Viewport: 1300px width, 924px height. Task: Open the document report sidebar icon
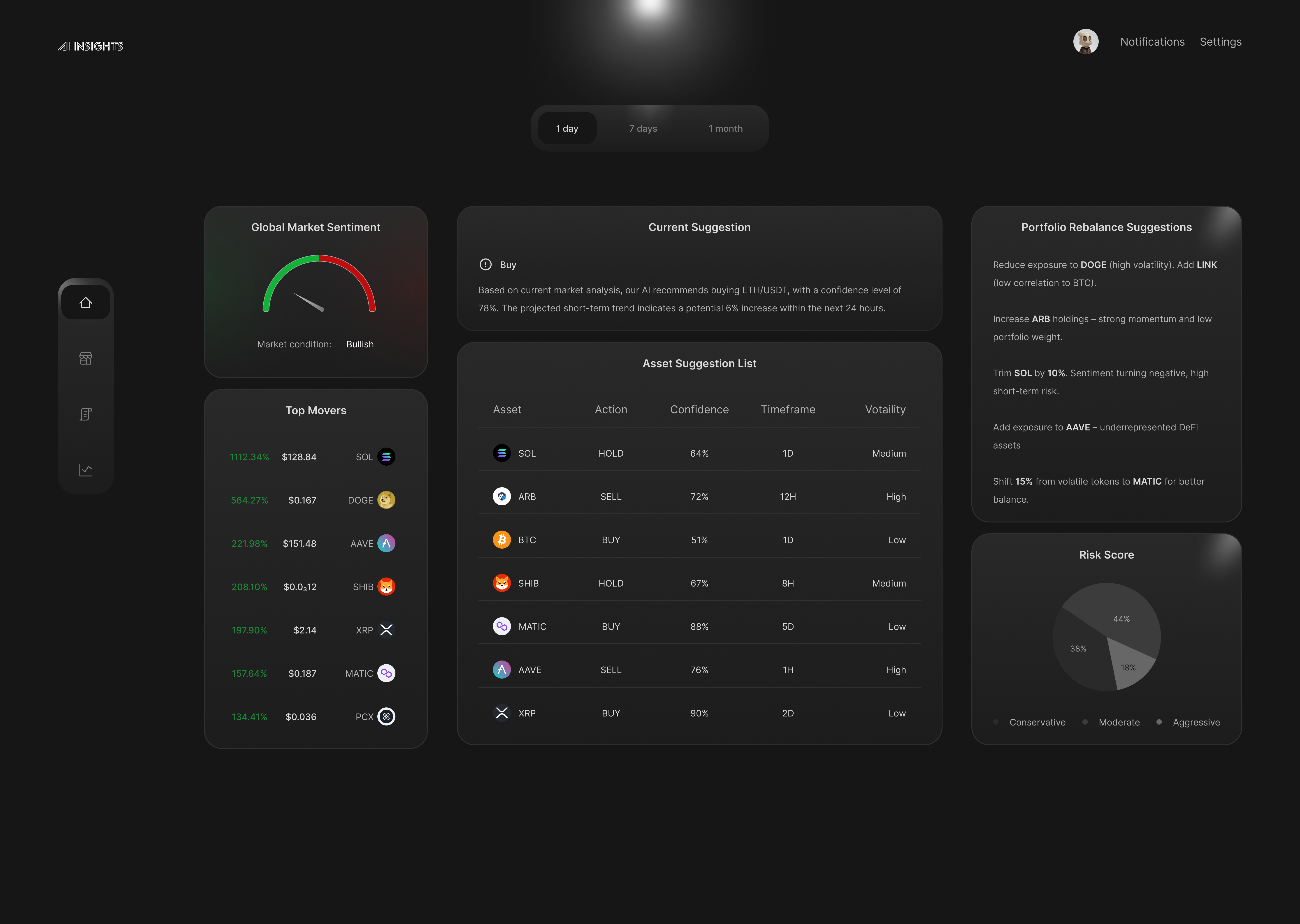tap(85, 414)
